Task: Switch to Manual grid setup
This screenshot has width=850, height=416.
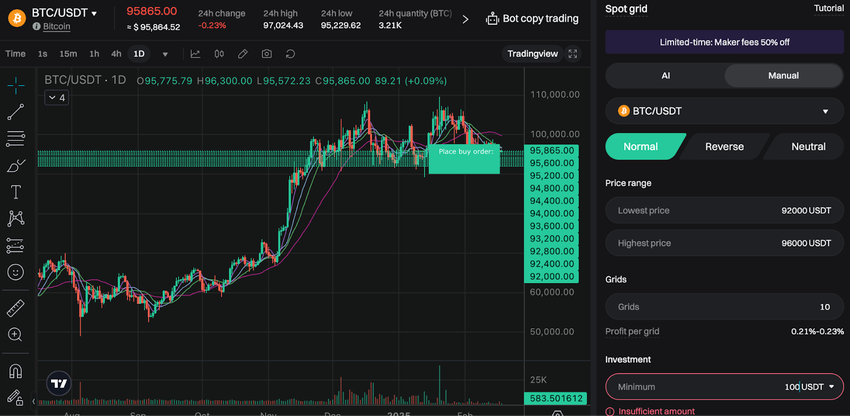Action: 783,75
